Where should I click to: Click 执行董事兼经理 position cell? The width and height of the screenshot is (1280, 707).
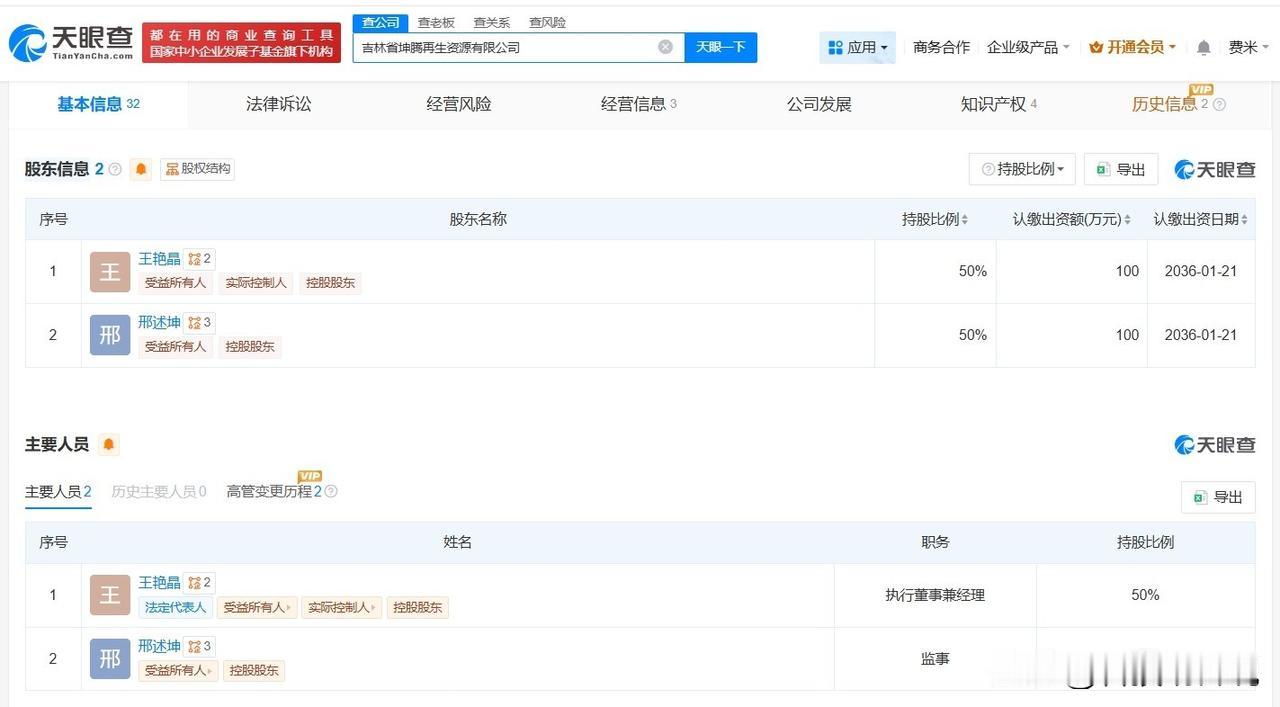(935, 595)
